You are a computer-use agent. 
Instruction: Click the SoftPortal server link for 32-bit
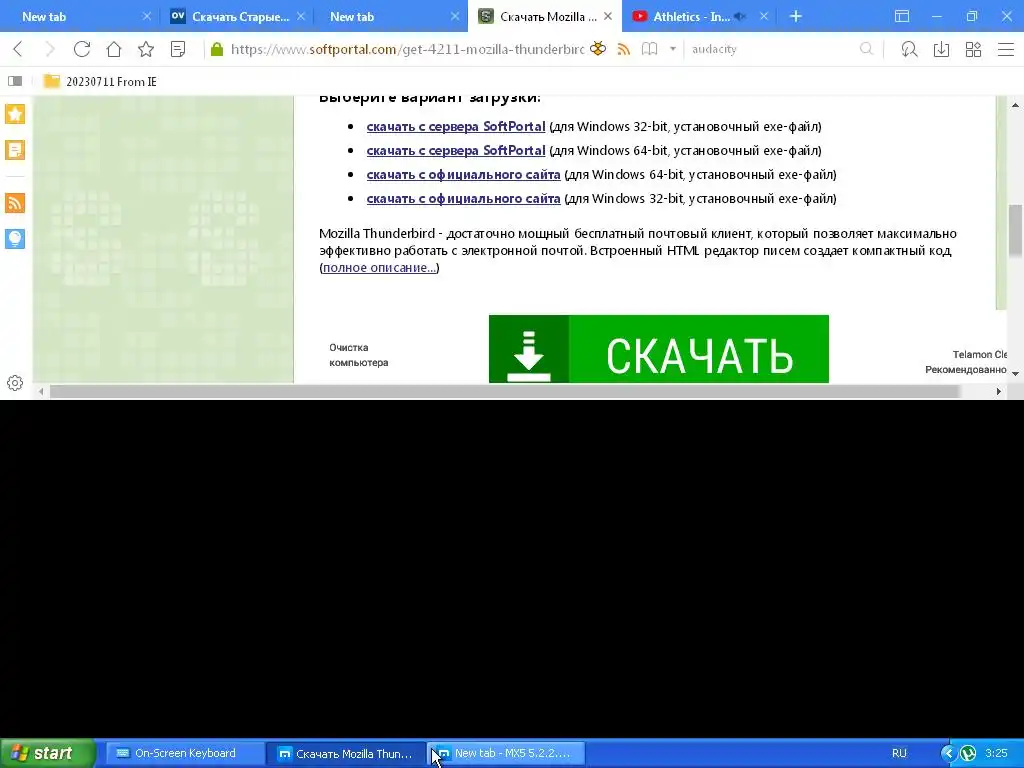point(456,127)
